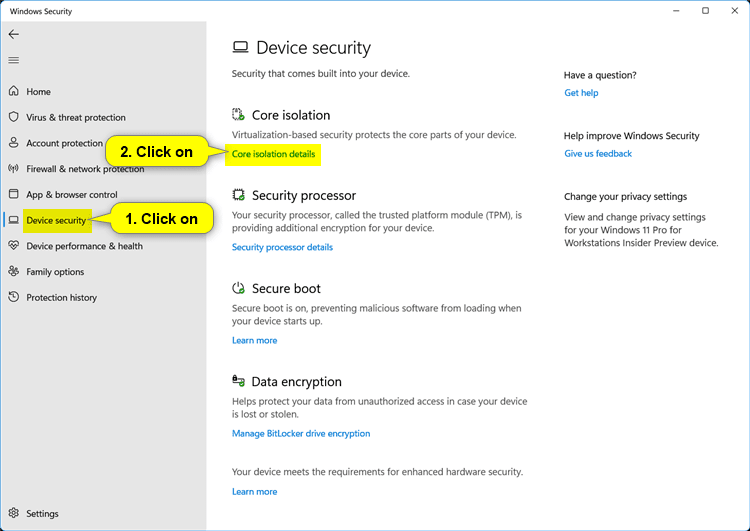Select the Virus & threat protection shield icon
This screenshot has width=750, height=531.
click(x=14, y=117)
